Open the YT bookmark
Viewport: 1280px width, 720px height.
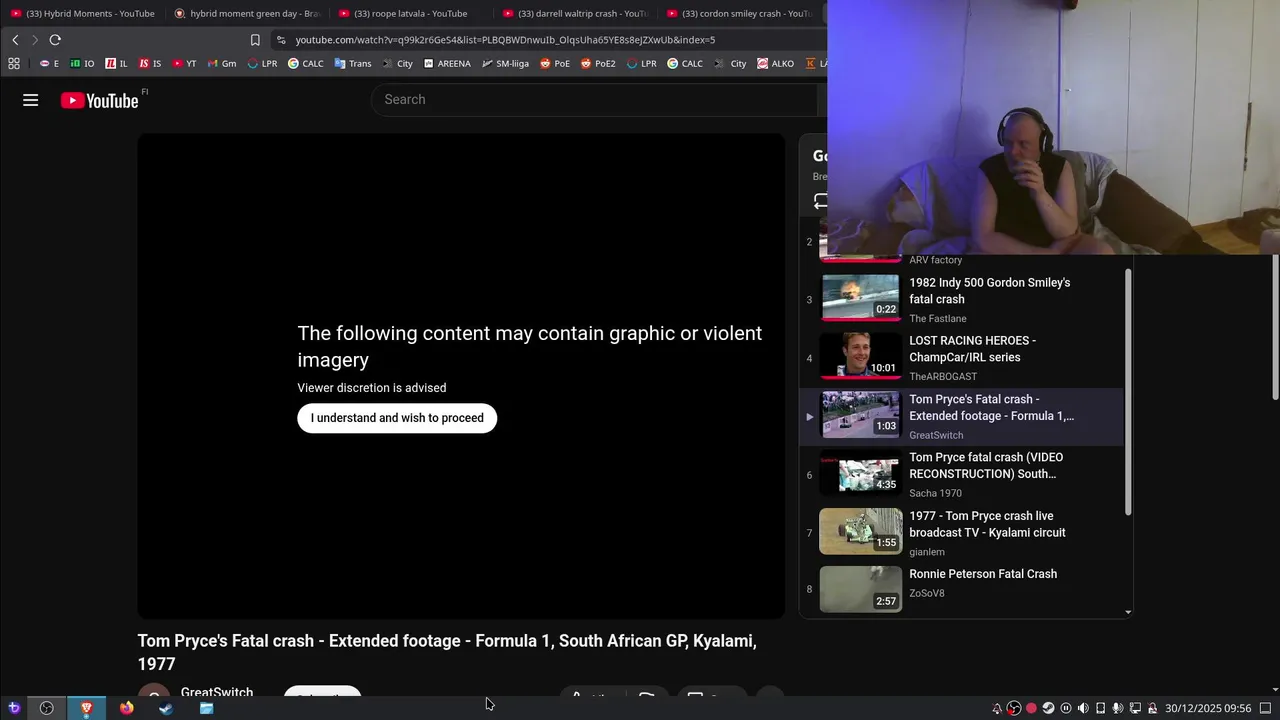coord(184,63)
